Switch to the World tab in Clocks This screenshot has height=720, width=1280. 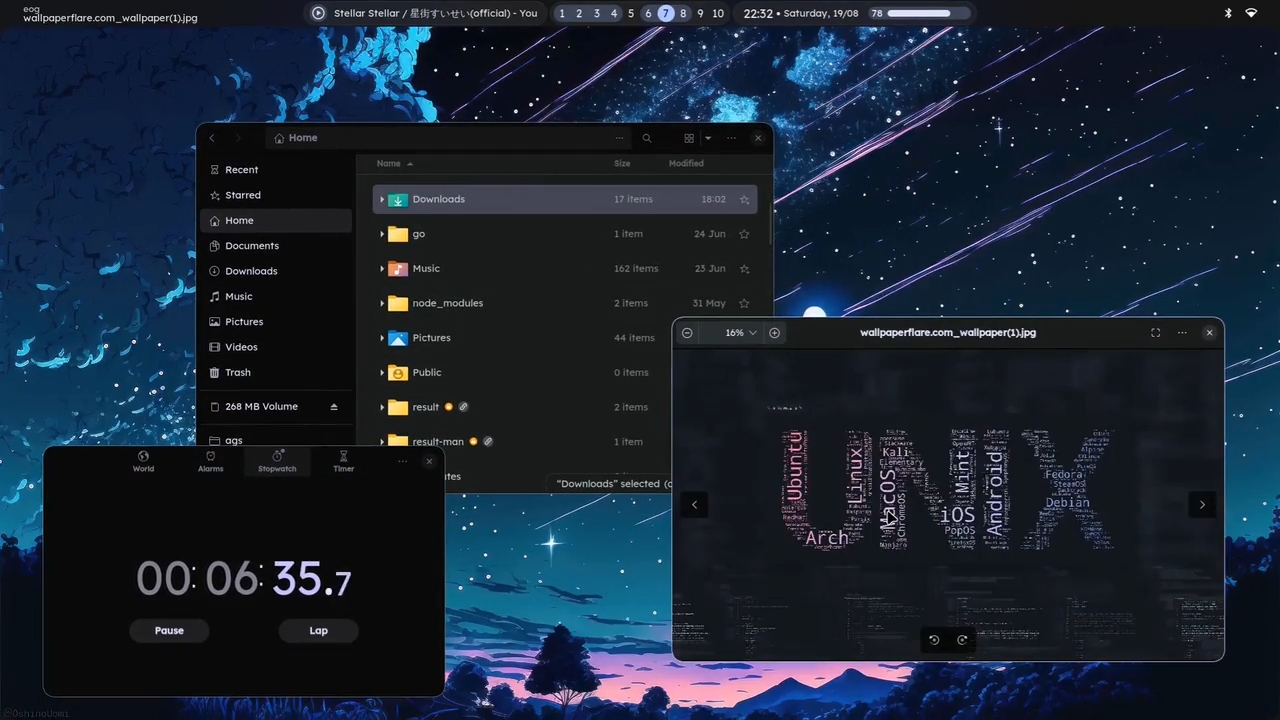[x=144, y=461]
